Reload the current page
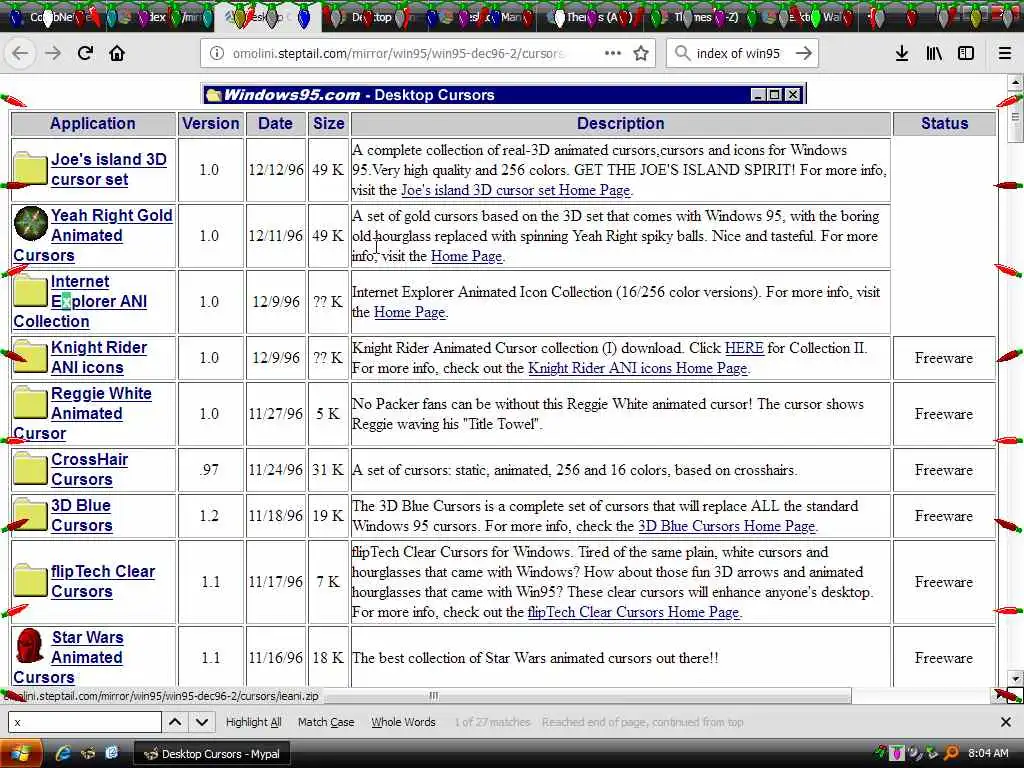This screenshot has height=768, width=1024. click(85, 53)
